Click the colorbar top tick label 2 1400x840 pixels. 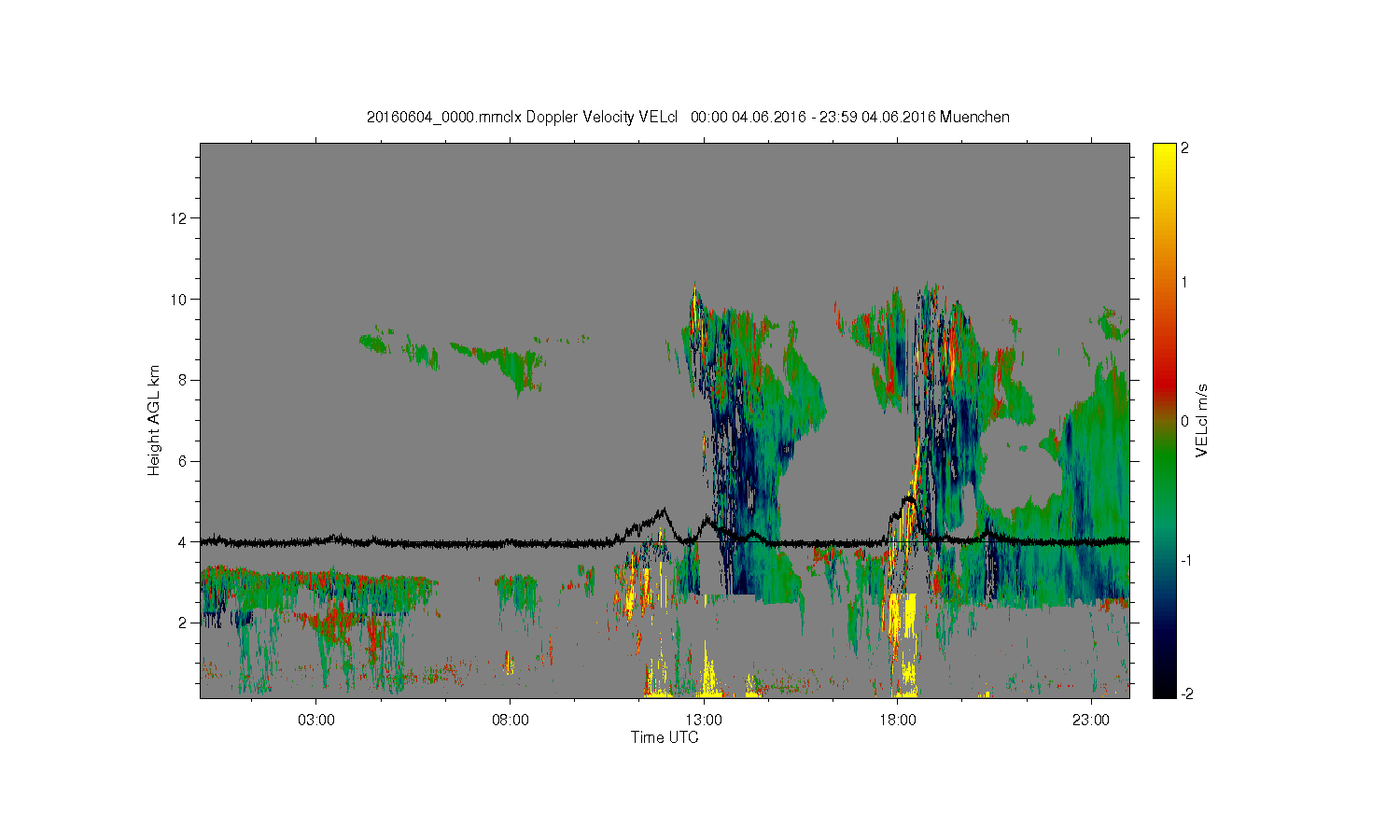pos(1184,149)
